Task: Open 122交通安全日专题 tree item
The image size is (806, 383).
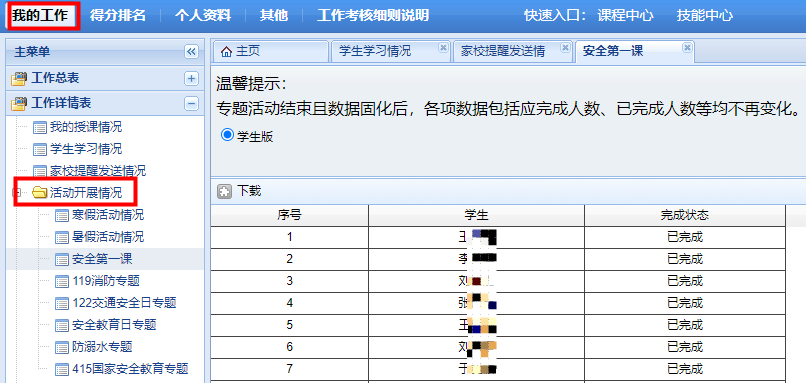Action: (x=124, y=303)
